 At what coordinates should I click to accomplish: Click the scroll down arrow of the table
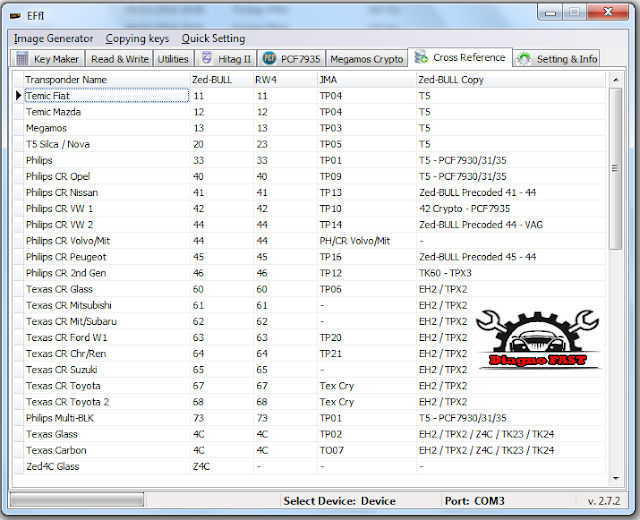(x=616, y=478)
